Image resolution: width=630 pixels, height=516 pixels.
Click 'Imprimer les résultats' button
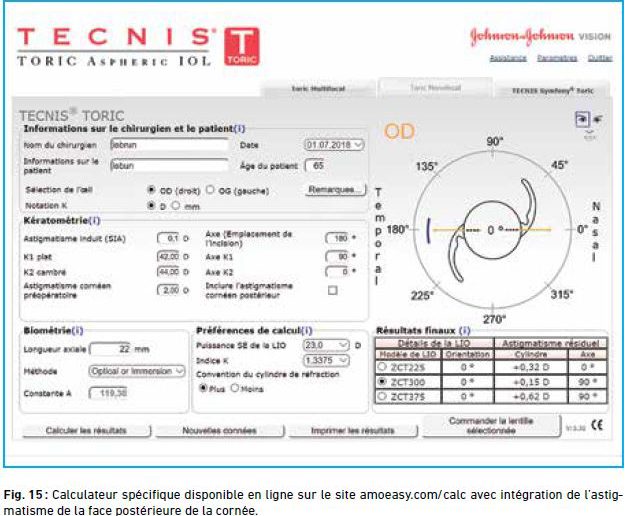[353, 431]
